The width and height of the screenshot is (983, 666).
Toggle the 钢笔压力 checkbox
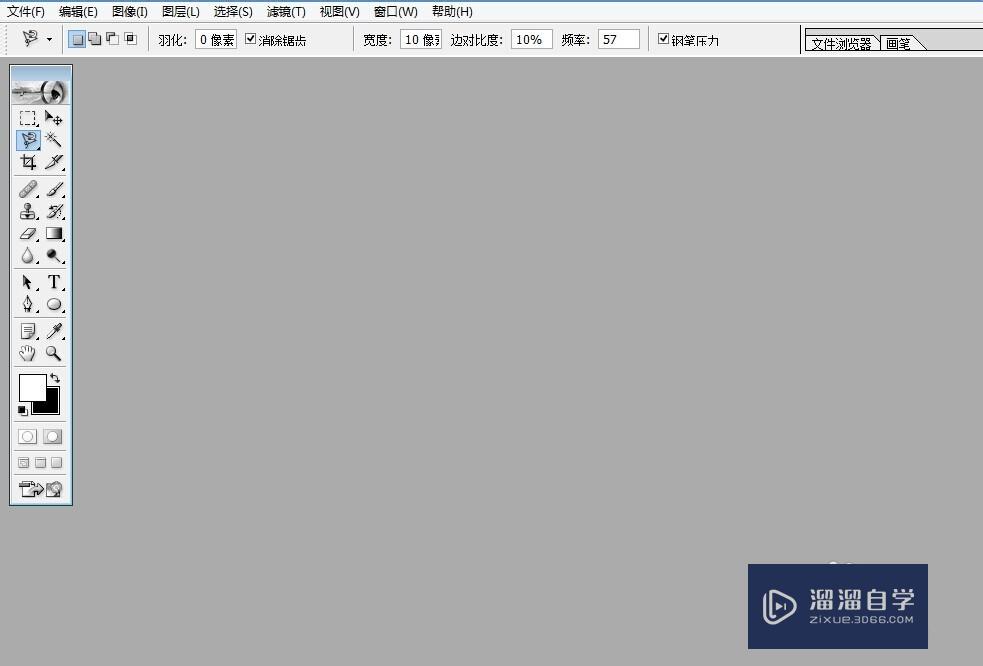(663, 39)
